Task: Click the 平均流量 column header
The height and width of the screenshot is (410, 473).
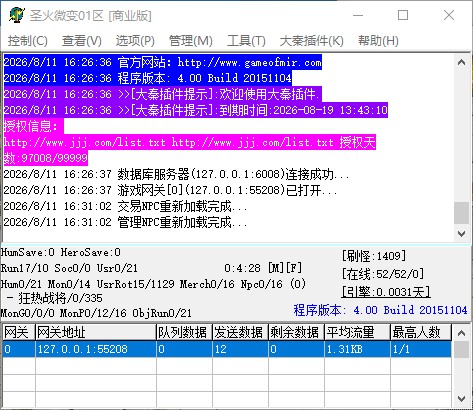Action: coord(357,332)
